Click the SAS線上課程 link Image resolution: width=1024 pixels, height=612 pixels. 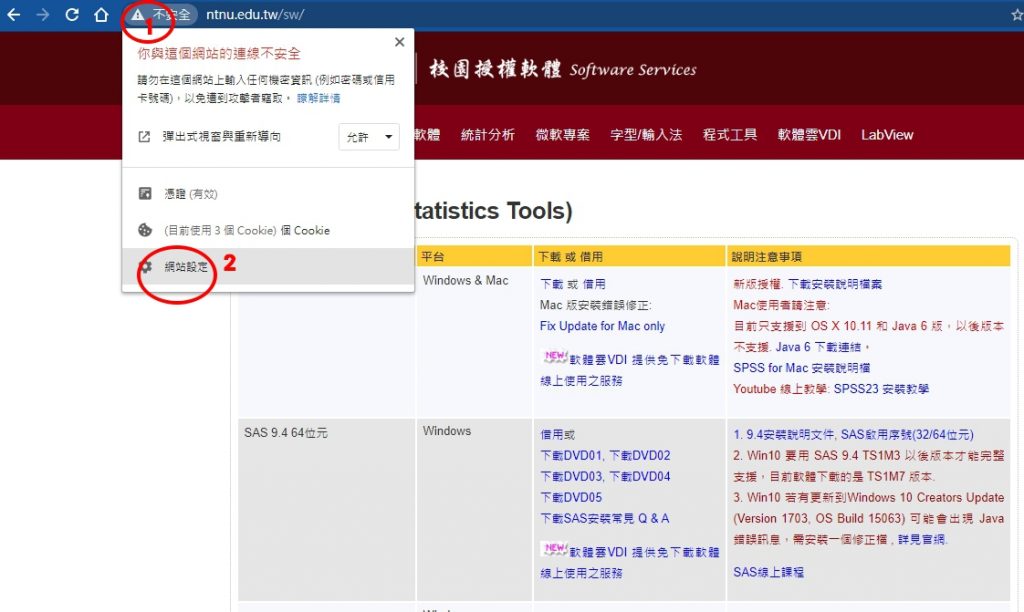click(x=768, y=572)
